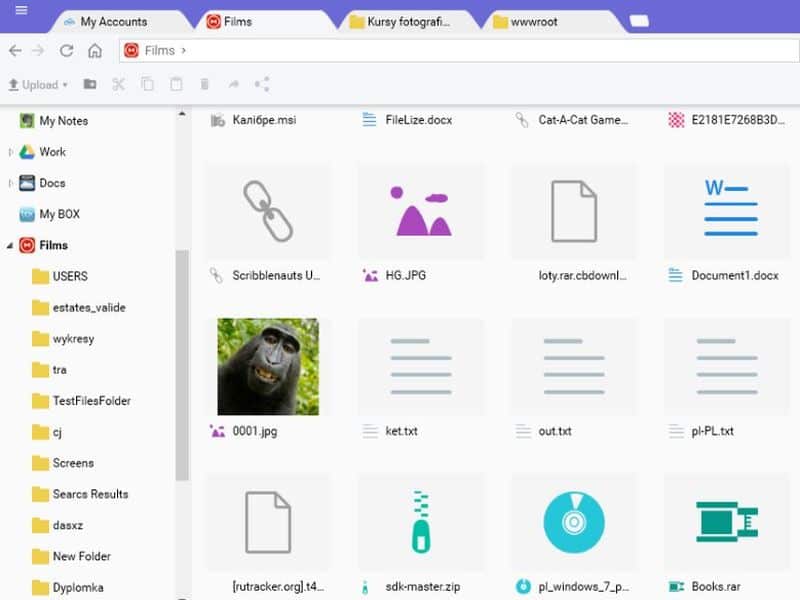Screen dimensions: 800x600
Task: Click the Cut scissors icon
Action: 118,84
